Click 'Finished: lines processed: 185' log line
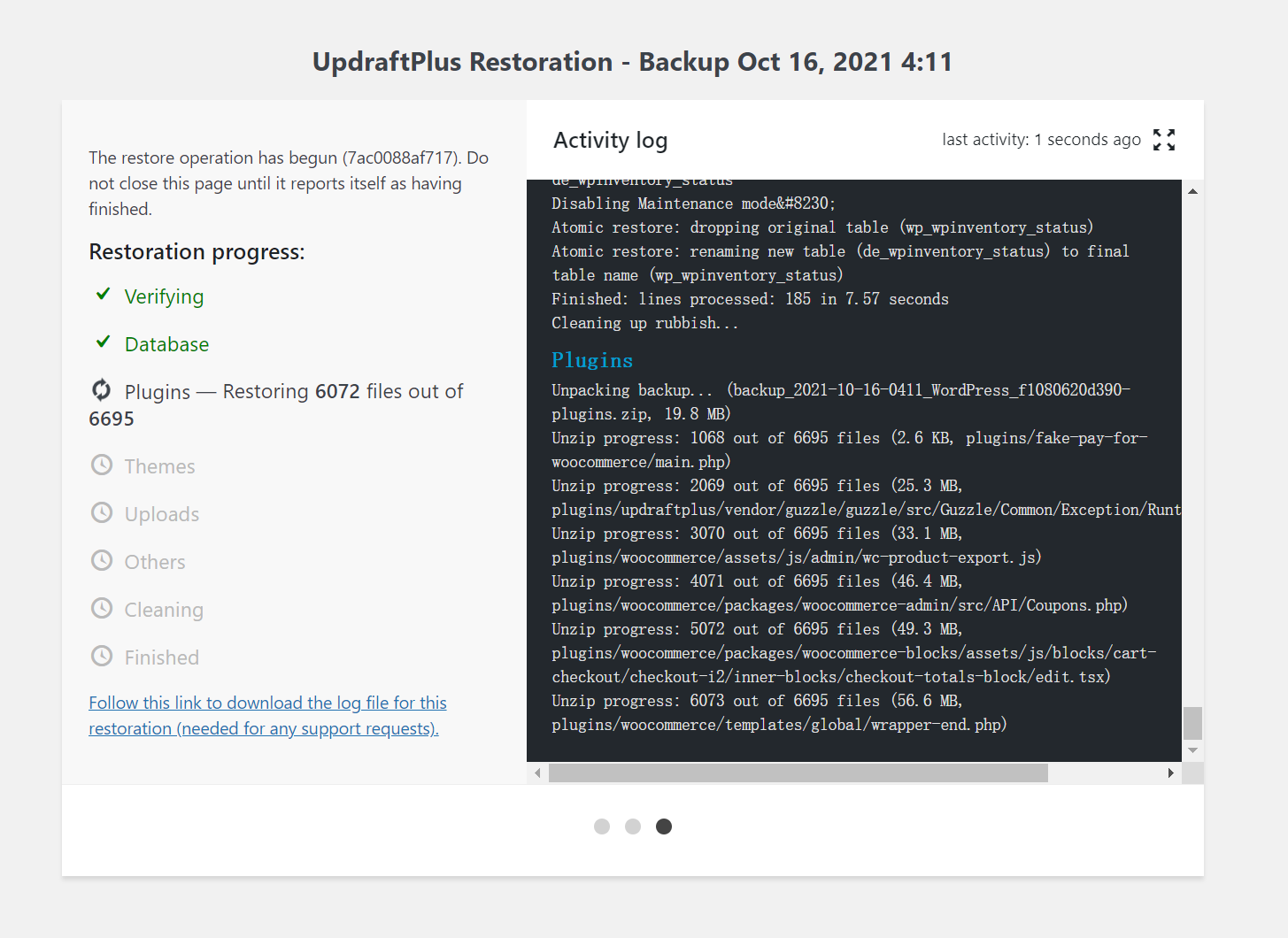The image size is (1288, 938). click(750, 299)
